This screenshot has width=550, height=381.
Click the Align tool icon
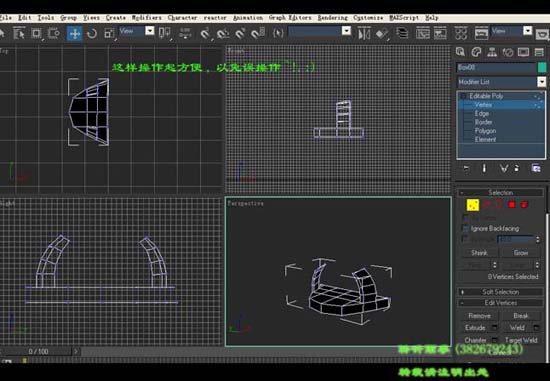coord(382,34)
